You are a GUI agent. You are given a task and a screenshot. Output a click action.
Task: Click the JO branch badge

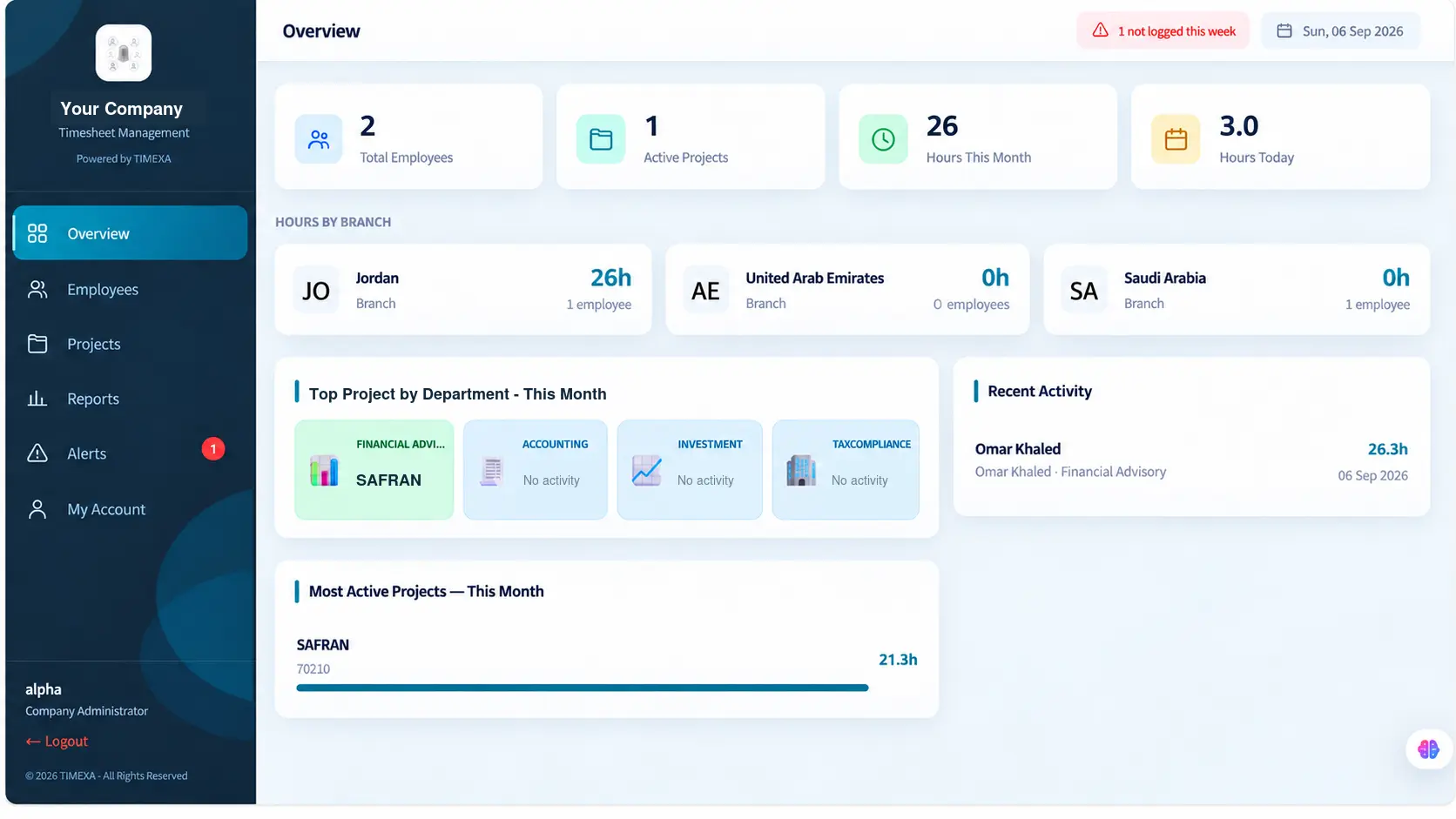coord(316,290)
